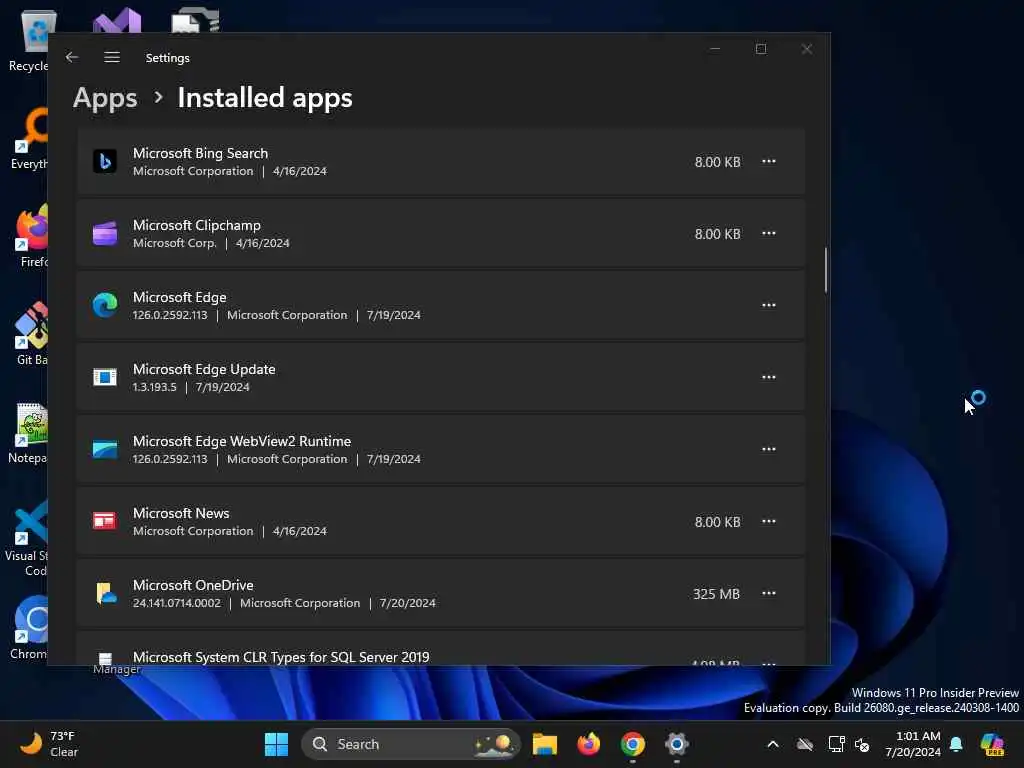Screen dimensions: 1024x768
Task: Open three-dot menu for Microsoft Edge
Action: pyautogui.click(x=769, y=305)
